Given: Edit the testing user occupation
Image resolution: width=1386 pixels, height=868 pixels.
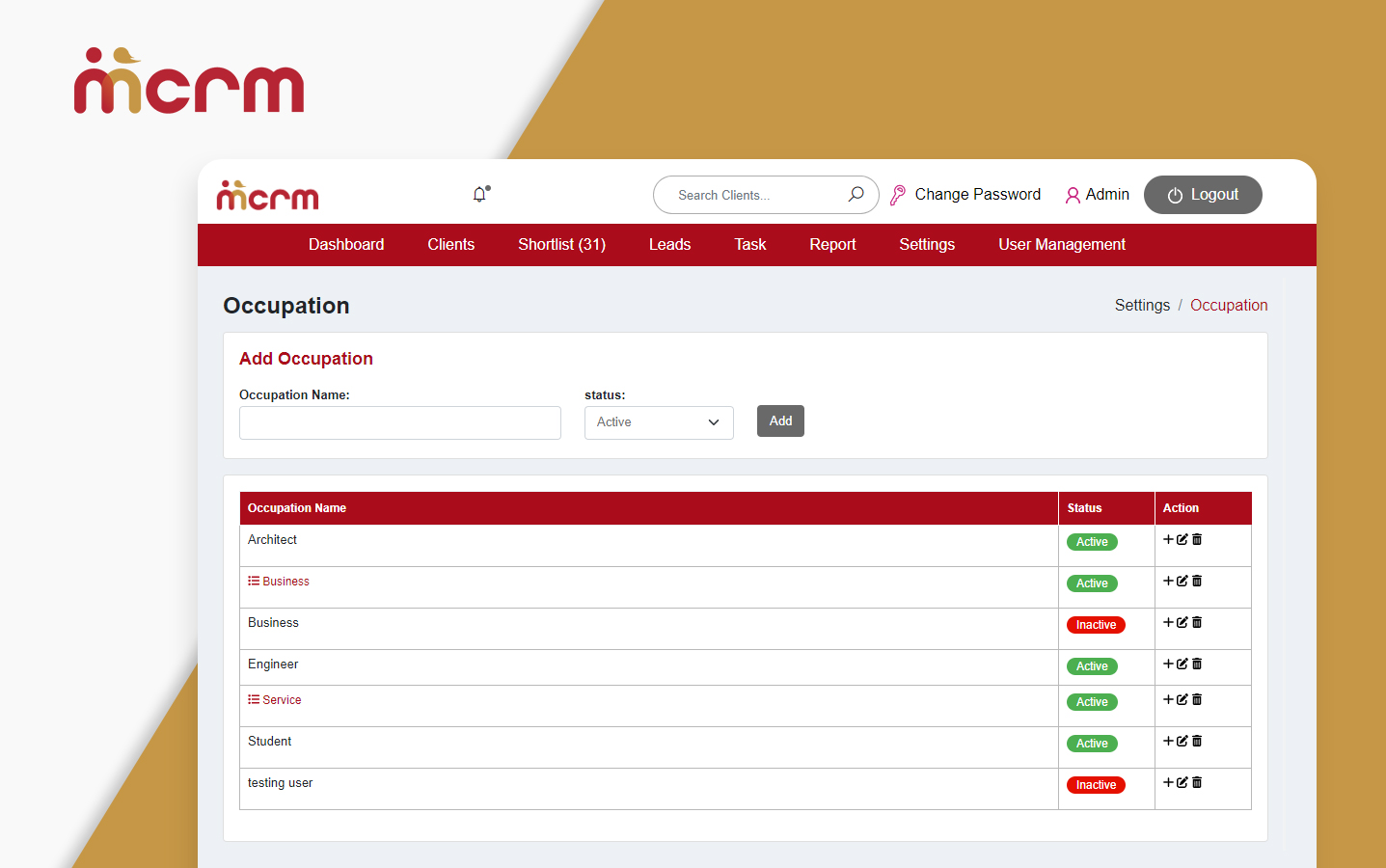Looking at the screenshot, I should coord(1182,782).
